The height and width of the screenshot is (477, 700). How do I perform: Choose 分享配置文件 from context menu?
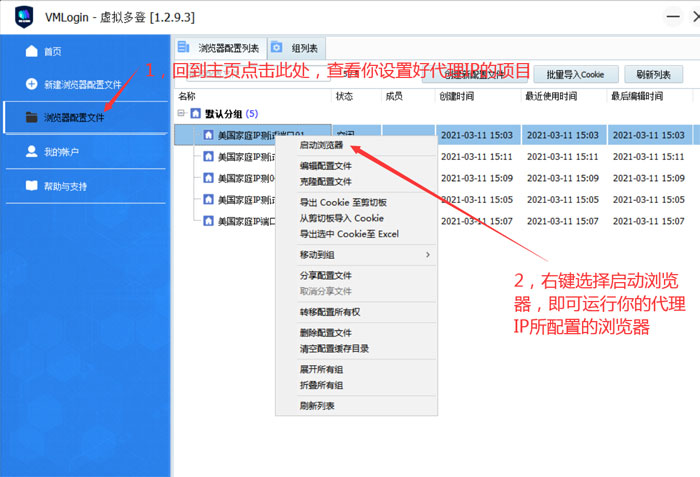coord(326,276)
